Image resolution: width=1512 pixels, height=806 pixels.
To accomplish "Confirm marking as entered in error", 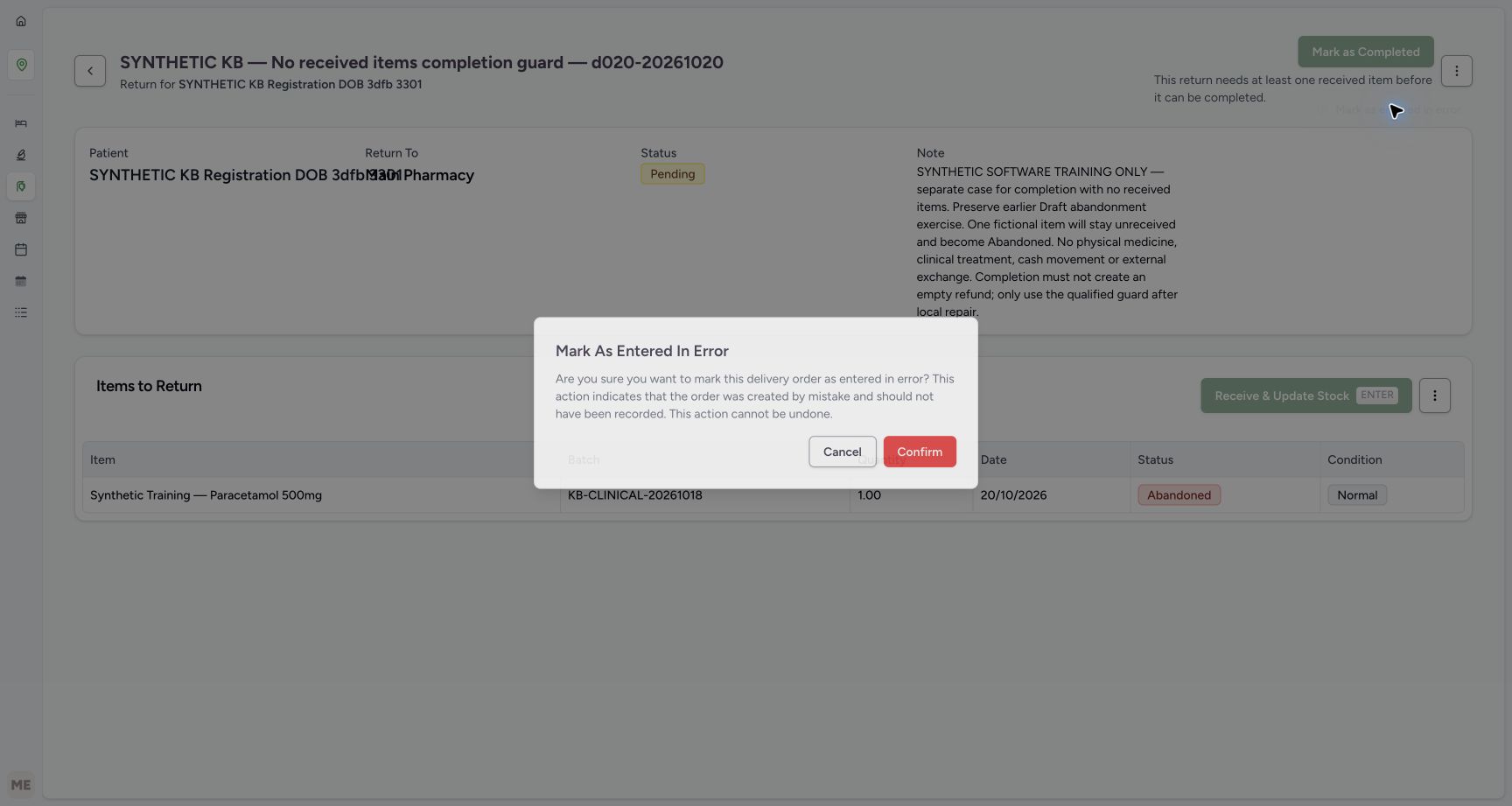I will (920, 452).
